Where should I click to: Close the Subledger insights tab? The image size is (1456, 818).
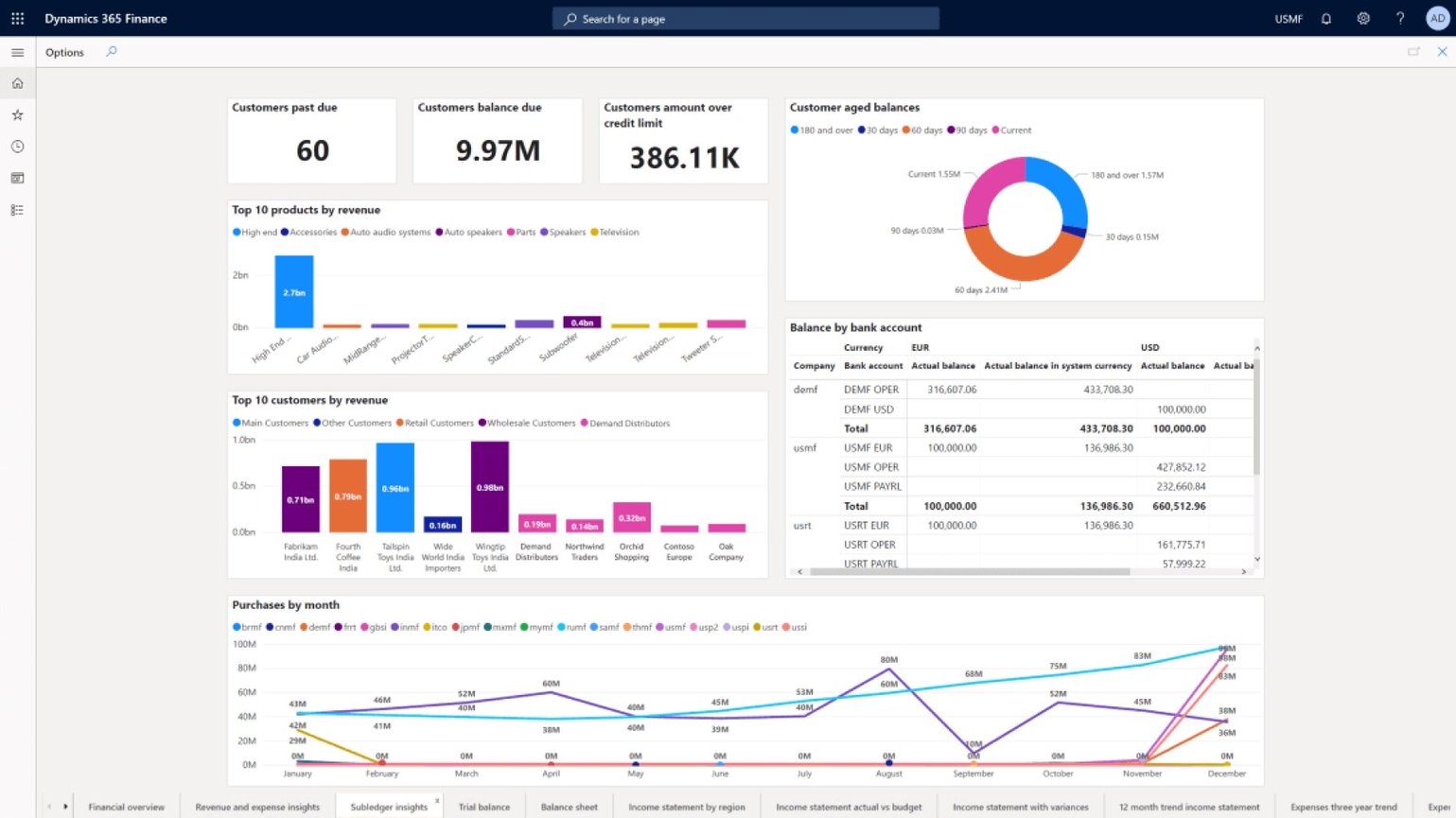tap(437, 799)
